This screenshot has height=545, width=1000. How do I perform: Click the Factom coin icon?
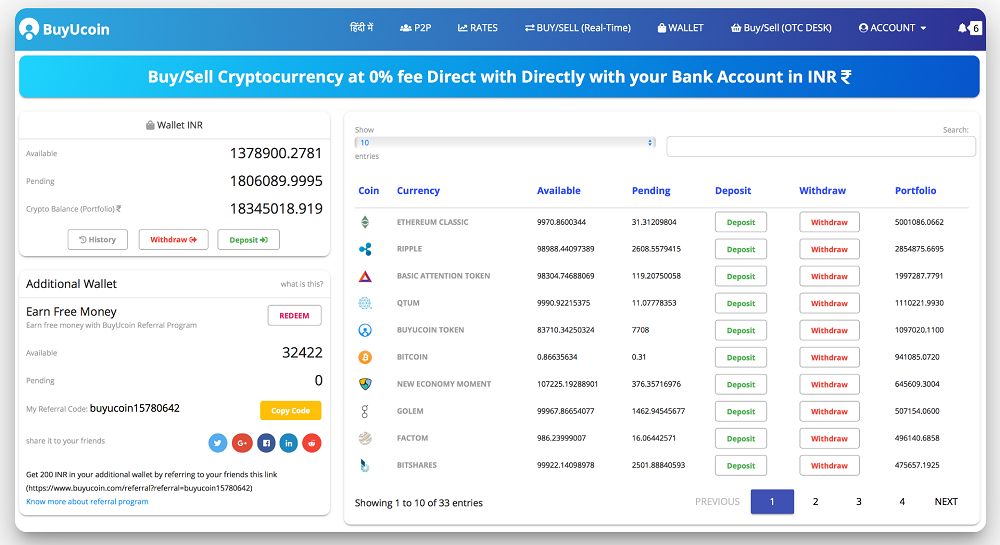tap(365, 438)
